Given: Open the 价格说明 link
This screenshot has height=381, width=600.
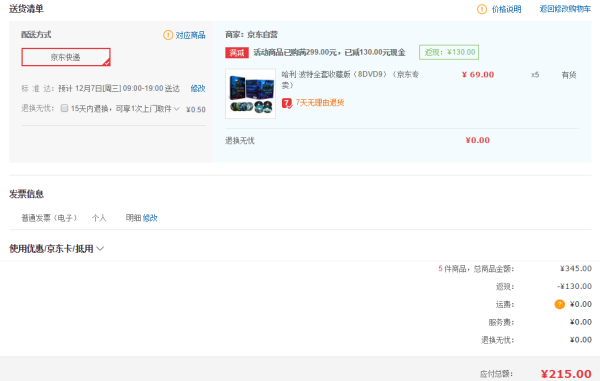Looking at the screenshot, I should pos(506,9).
